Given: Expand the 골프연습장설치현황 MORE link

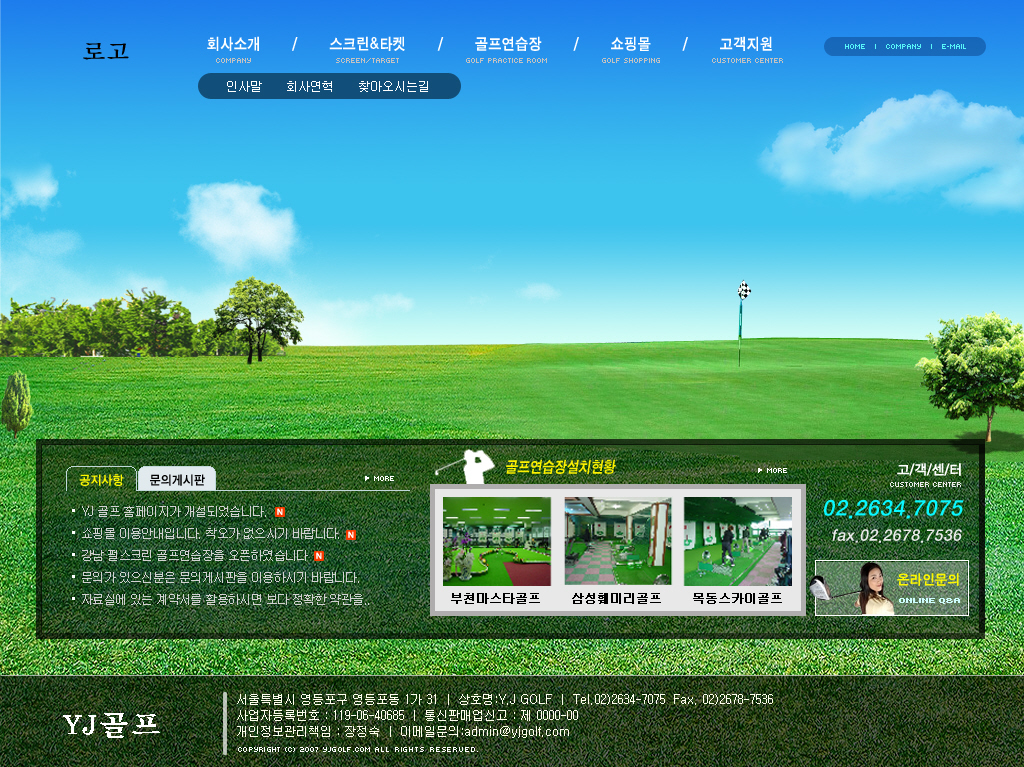Looking at the screenshot, I should pos(772,470).
